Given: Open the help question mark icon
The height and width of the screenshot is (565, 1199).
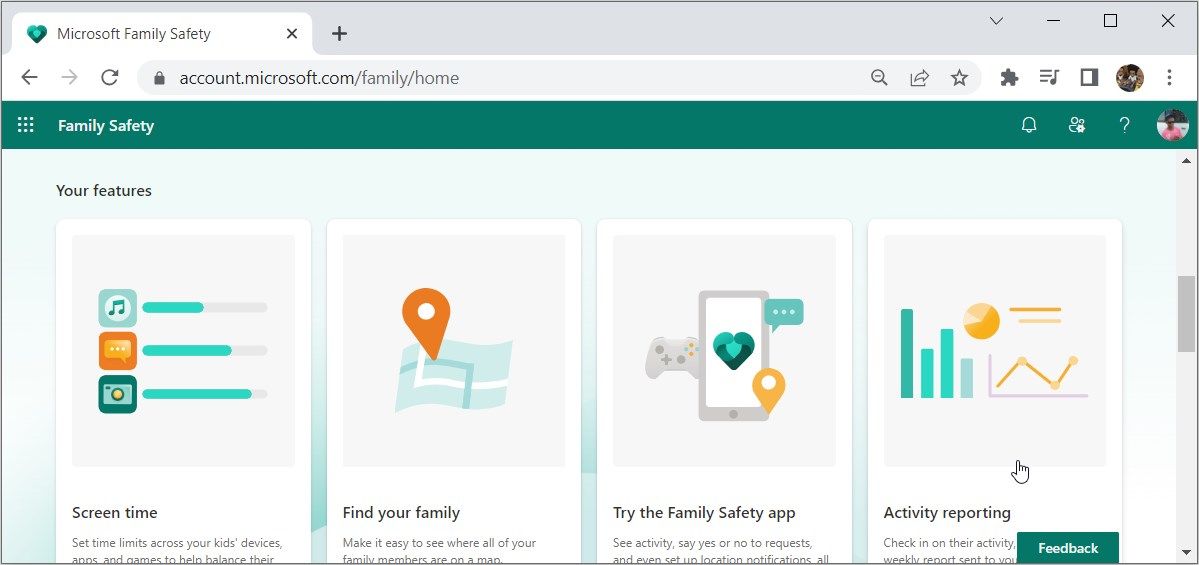Looking at the screenshot, I should [x=1124, y=125].
